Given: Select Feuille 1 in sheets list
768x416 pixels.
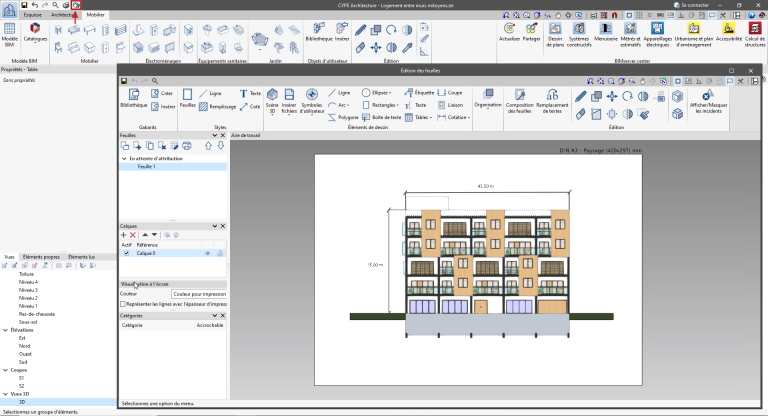Looking at the screenshot, I should click(x=147, y=166).
